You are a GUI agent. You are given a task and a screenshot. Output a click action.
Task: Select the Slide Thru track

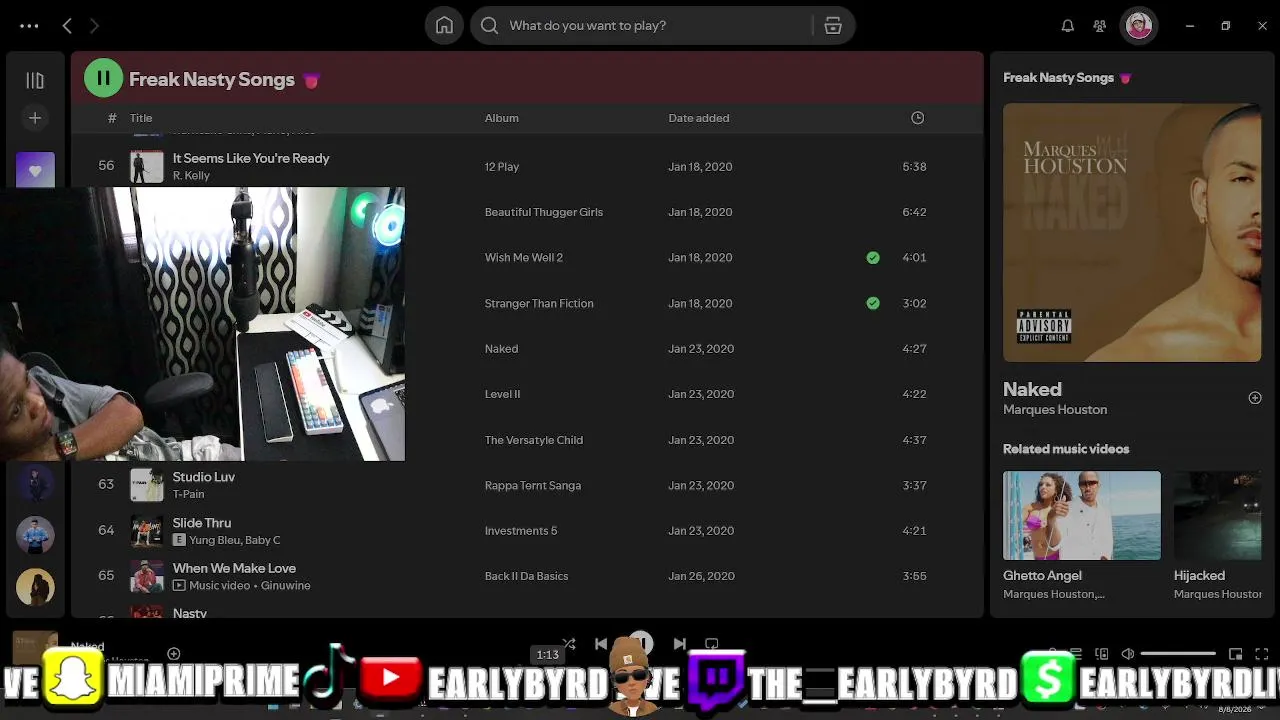[x=202, y=523]
